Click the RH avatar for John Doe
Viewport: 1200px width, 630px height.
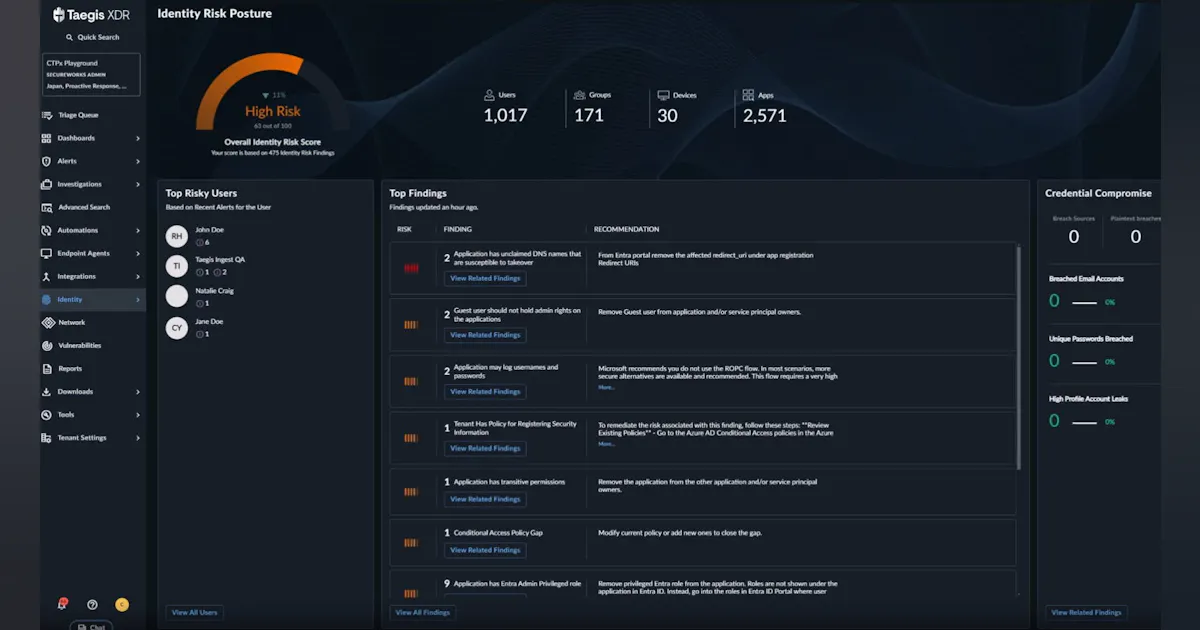(x=177, y=236)
